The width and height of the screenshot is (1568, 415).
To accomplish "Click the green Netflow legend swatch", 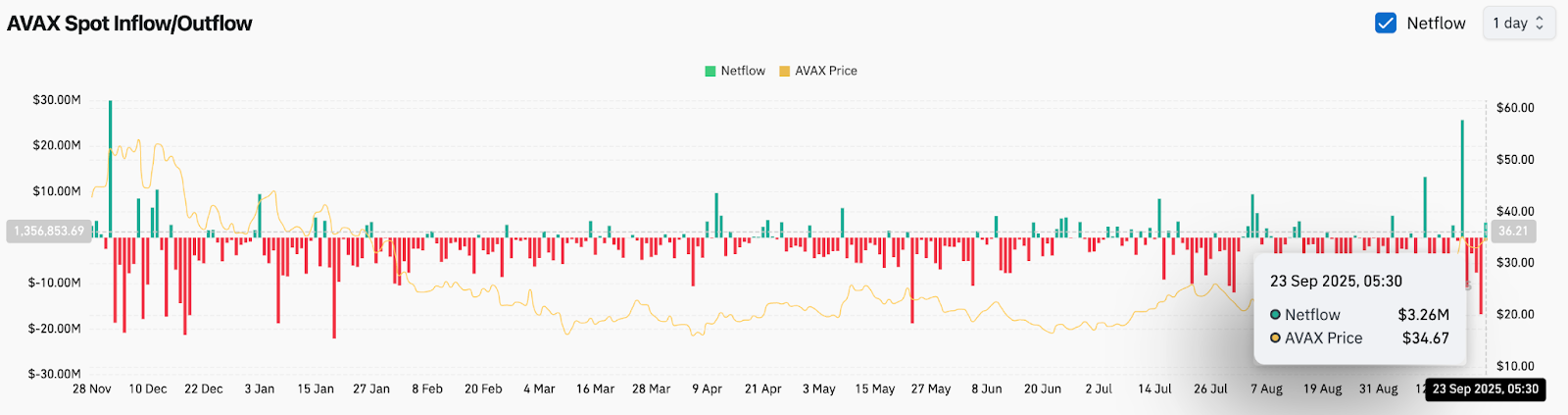I will click(x=710, y=71).
